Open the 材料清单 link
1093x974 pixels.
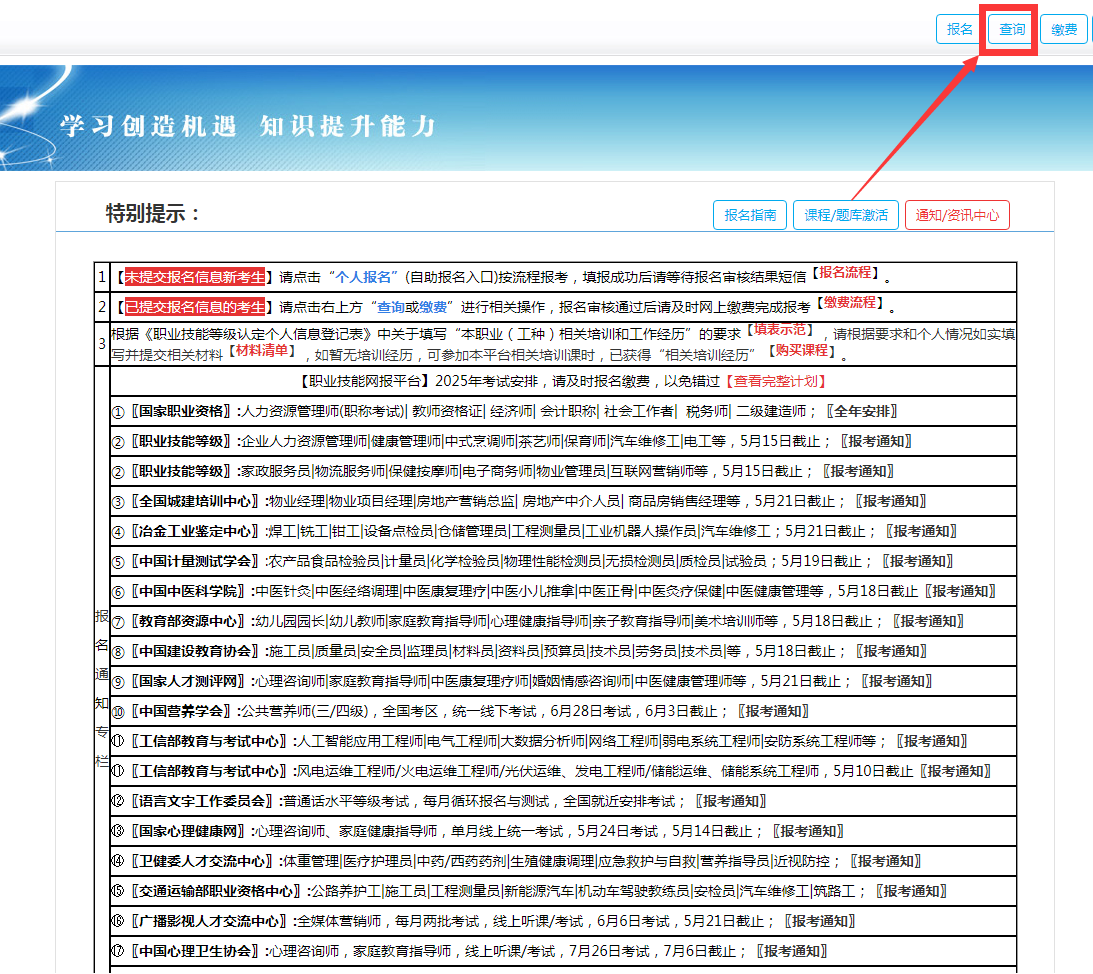262,350
